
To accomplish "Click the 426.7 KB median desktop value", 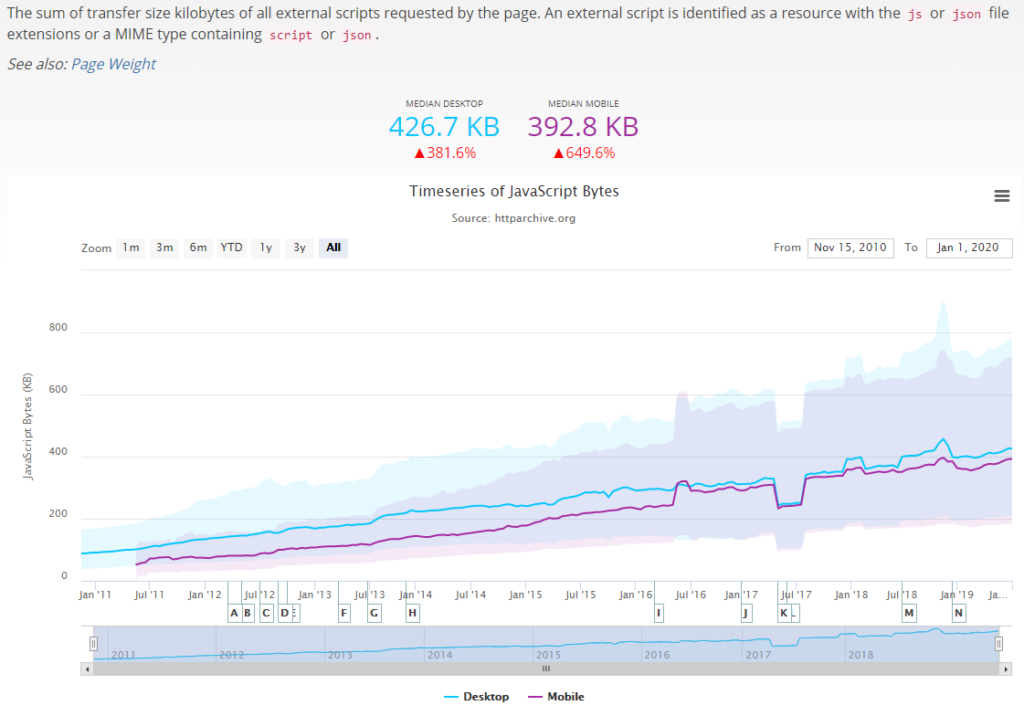I will 444,127.
